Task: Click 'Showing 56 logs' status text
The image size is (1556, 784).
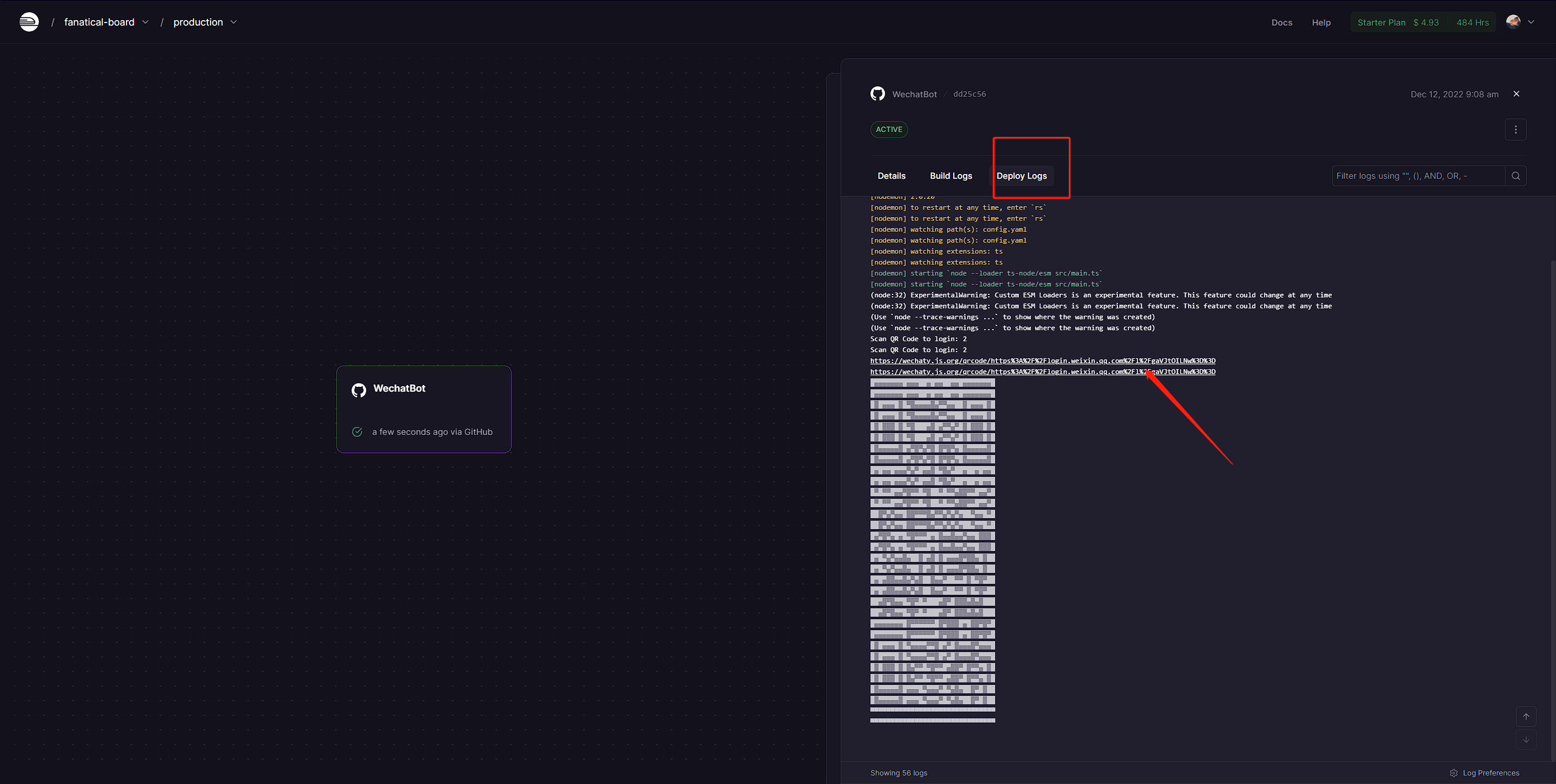Action: point(898,773)
